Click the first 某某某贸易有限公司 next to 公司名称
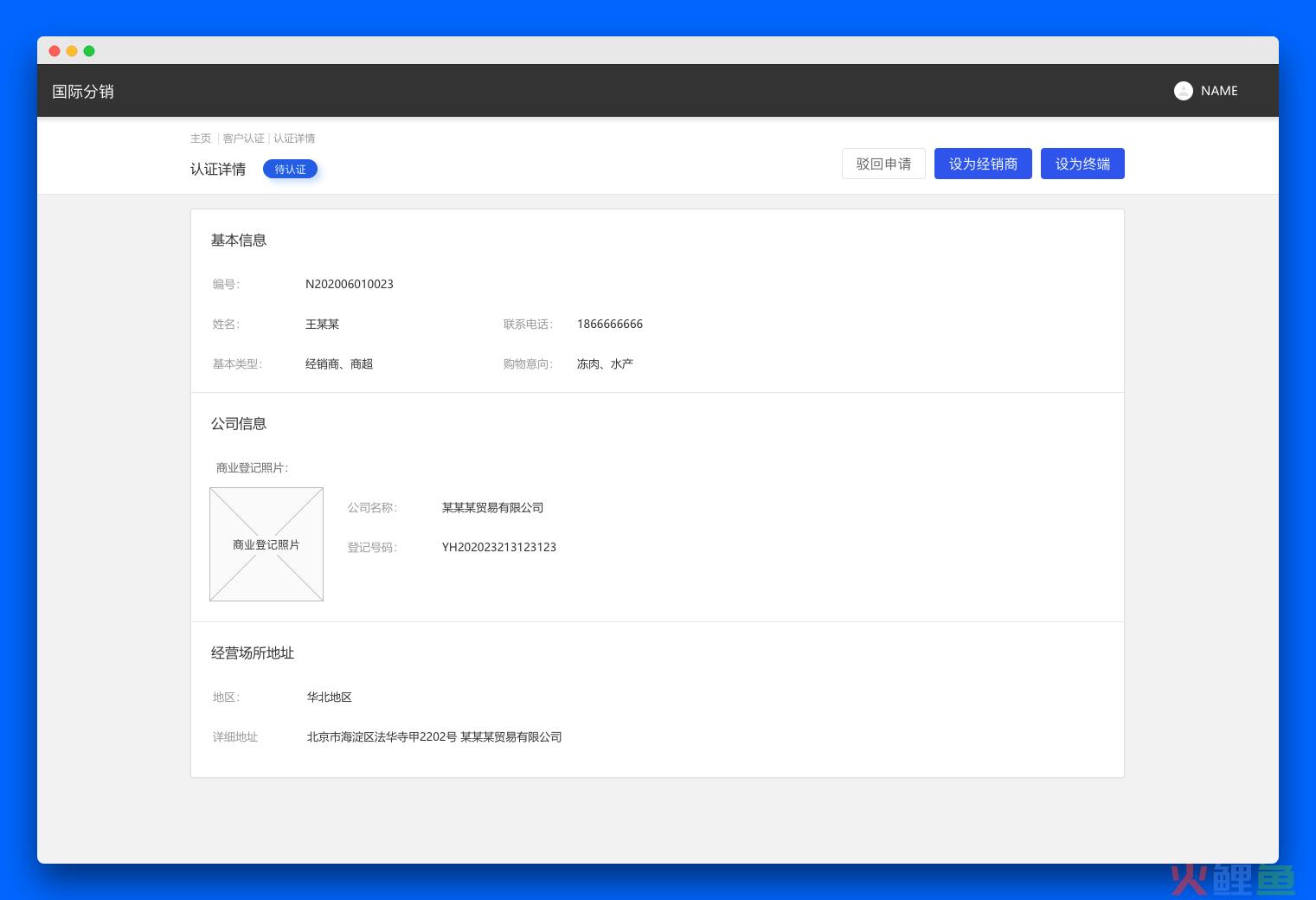 click(492, 508)
